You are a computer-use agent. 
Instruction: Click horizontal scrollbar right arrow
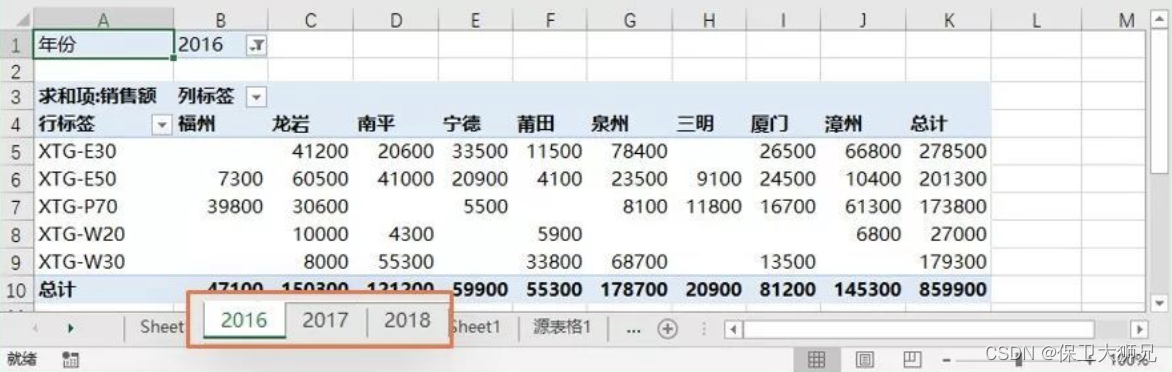click(1139, 329)
